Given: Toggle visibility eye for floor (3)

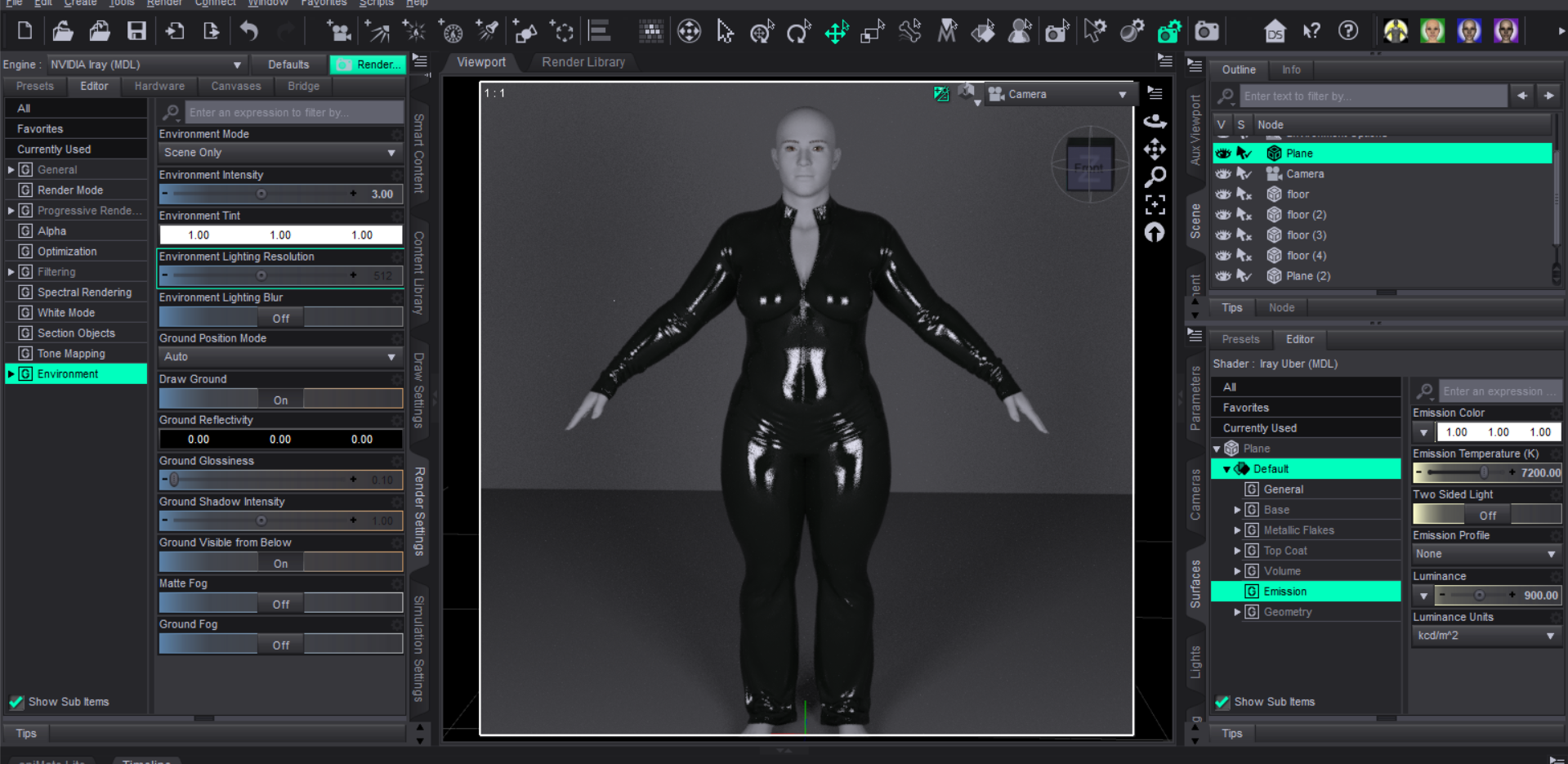Looking at the screenshot, I should pos(1223,235).
